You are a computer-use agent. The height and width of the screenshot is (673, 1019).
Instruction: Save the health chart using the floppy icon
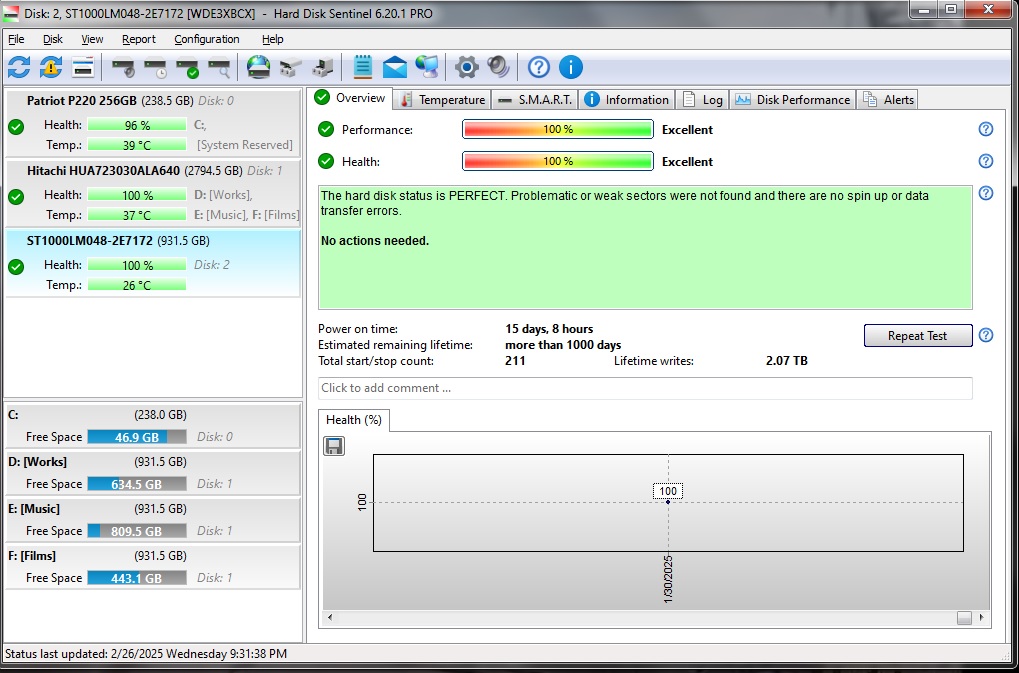point(334,446)
